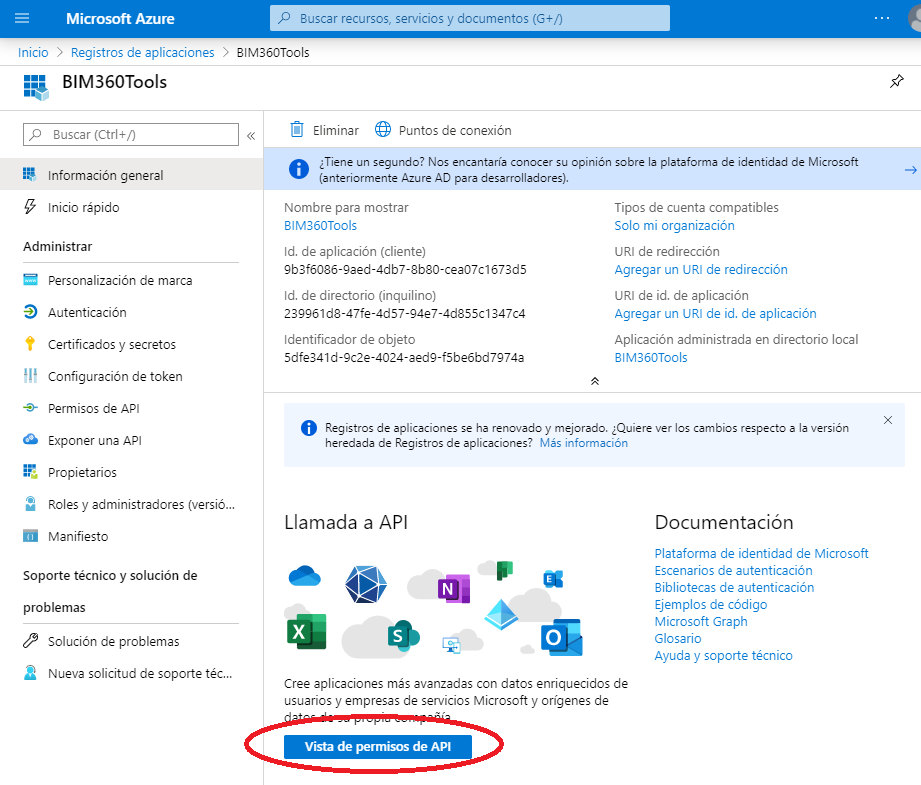Open Plataforma de identidad de Microsoft link
Viewport: 921px width, 785px height.
point(761,553)
